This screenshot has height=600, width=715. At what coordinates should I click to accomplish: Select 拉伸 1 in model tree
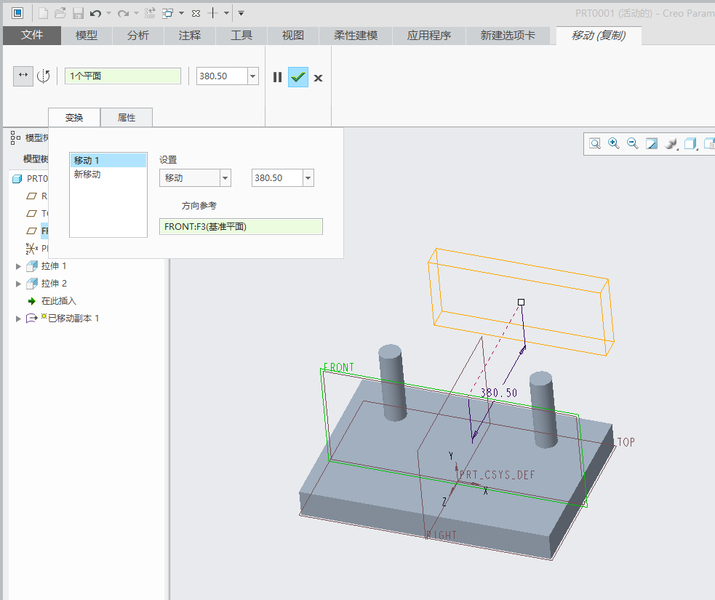[x=54, y=266]
